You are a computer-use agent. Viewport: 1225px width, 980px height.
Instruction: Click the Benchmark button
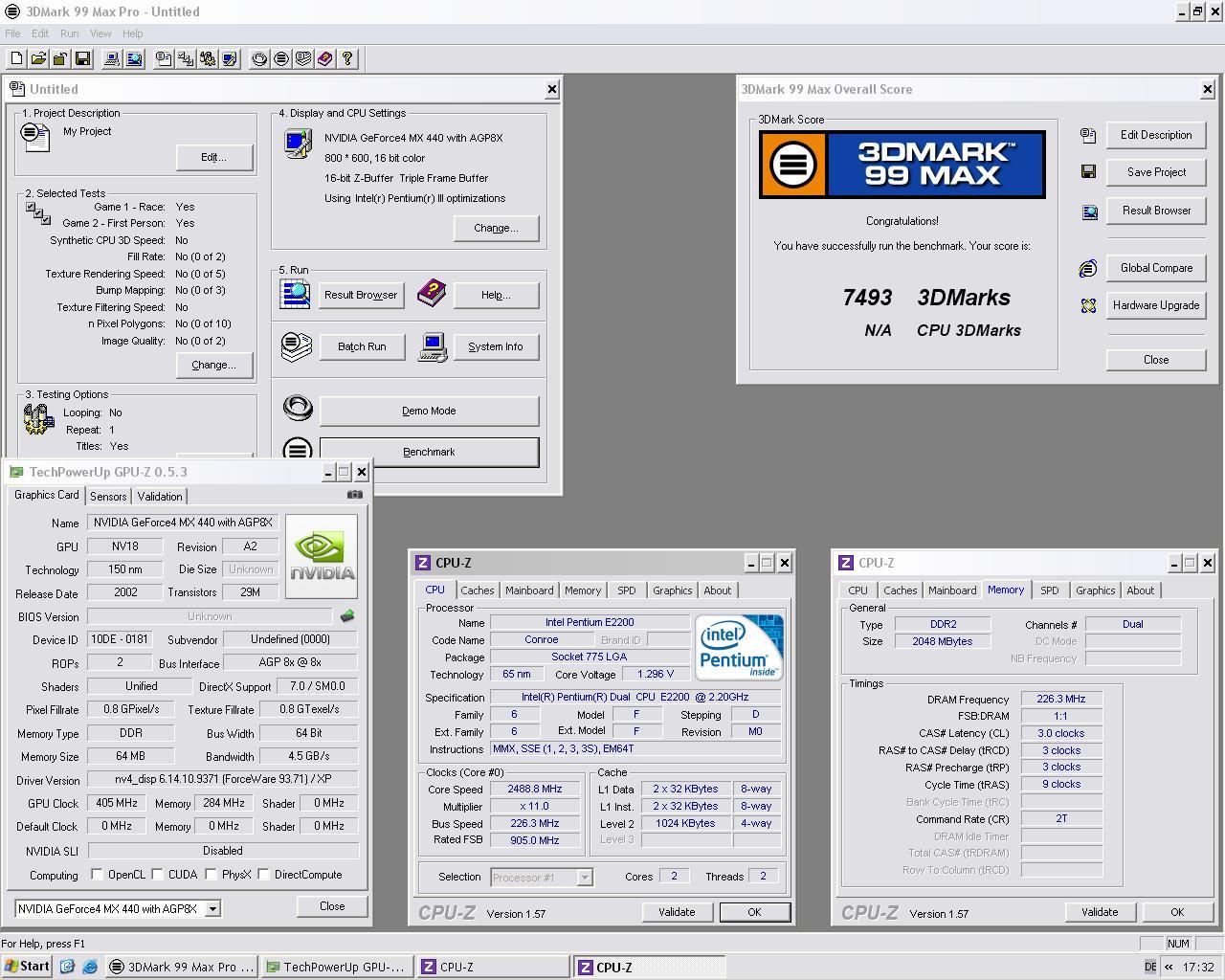tap(429, 452)
